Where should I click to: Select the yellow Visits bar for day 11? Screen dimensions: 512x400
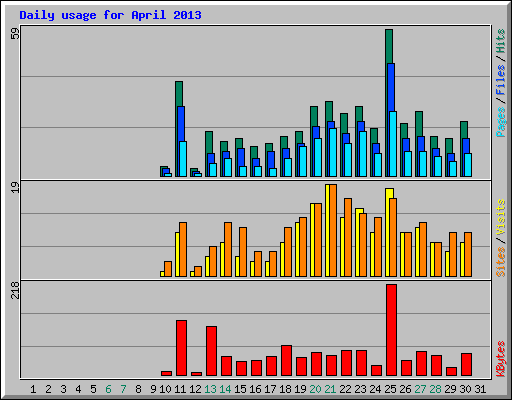[177, 254]
